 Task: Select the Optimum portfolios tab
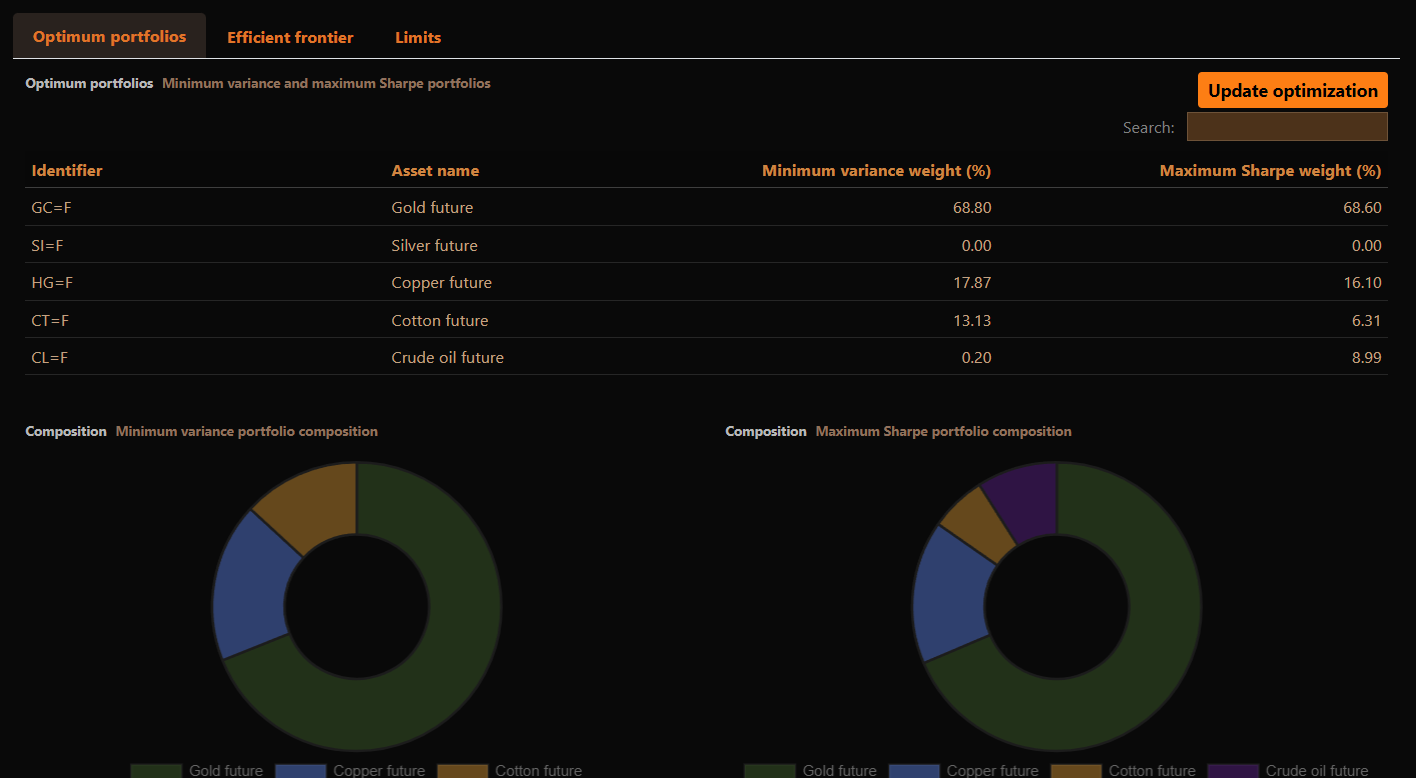tap(109, 36)
